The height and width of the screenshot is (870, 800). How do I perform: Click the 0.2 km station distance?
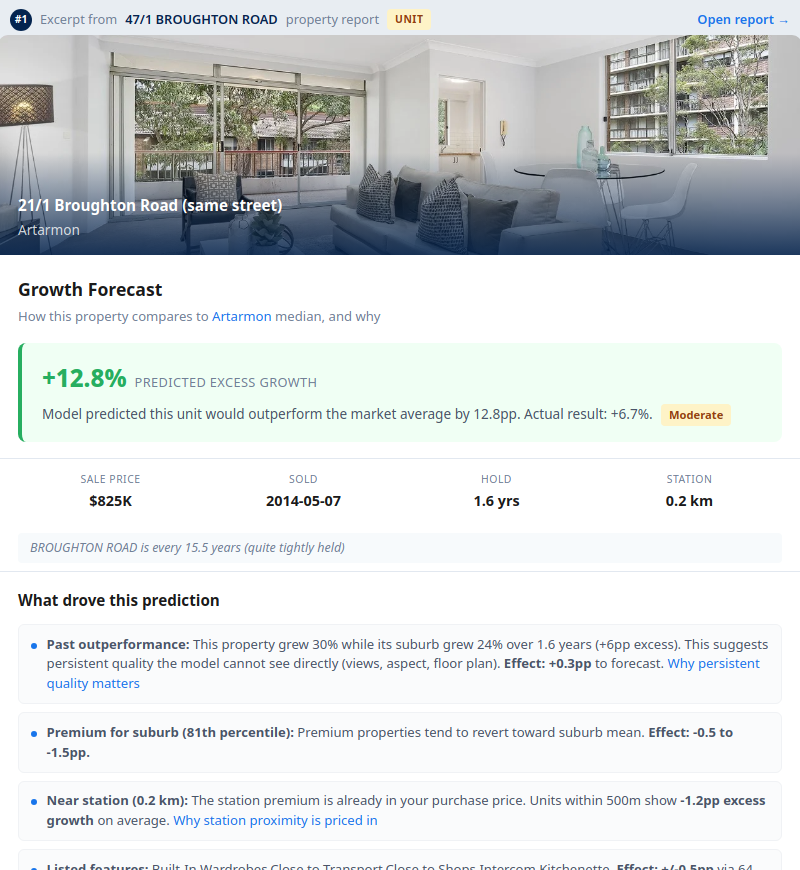[689, 501]
